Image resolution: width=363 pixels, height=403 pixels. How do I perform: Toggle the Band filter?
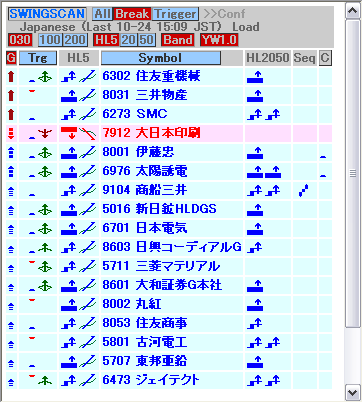tap(178, 40)
